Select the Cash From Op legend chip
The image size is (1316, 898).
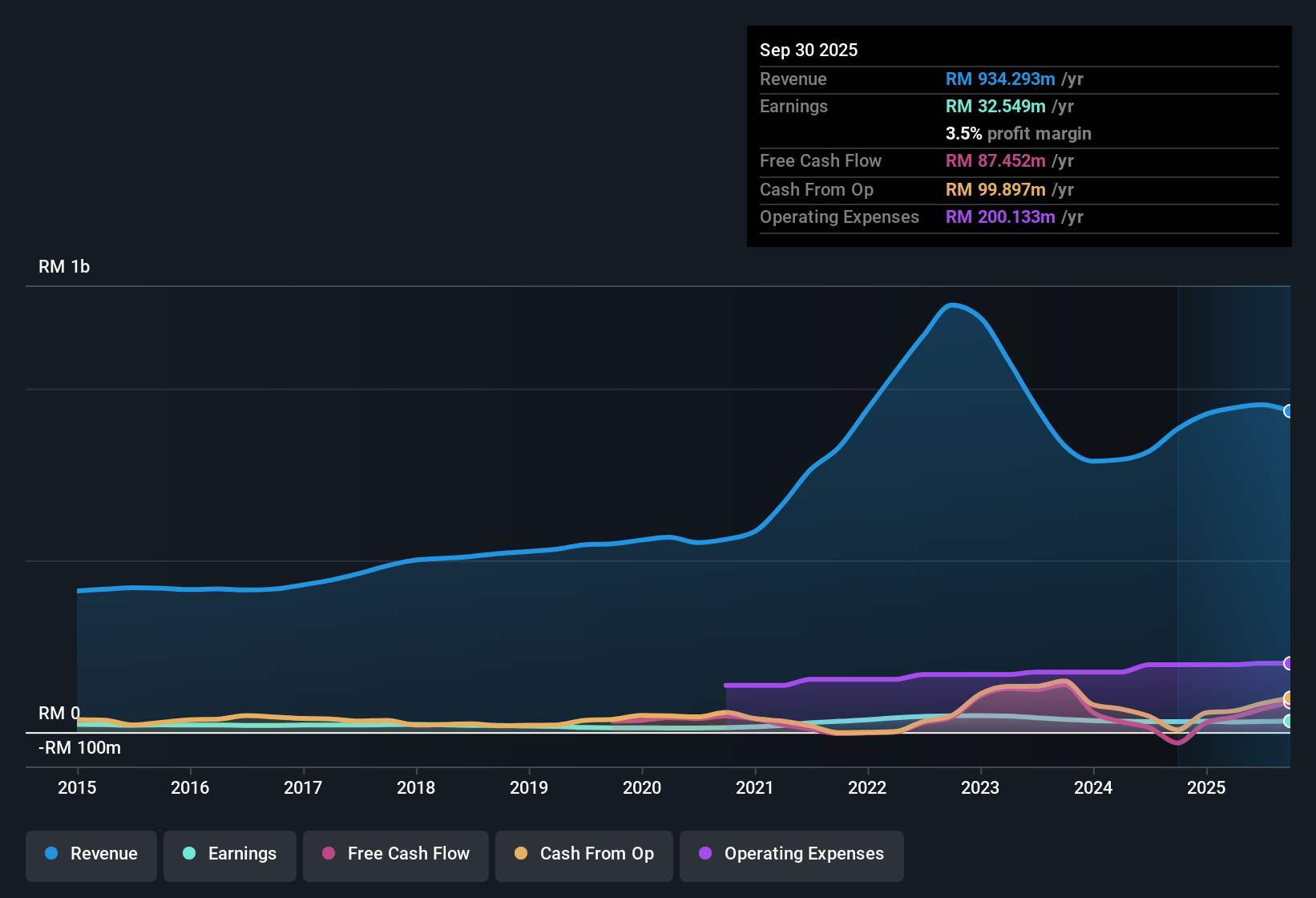(x=583, y=854)
